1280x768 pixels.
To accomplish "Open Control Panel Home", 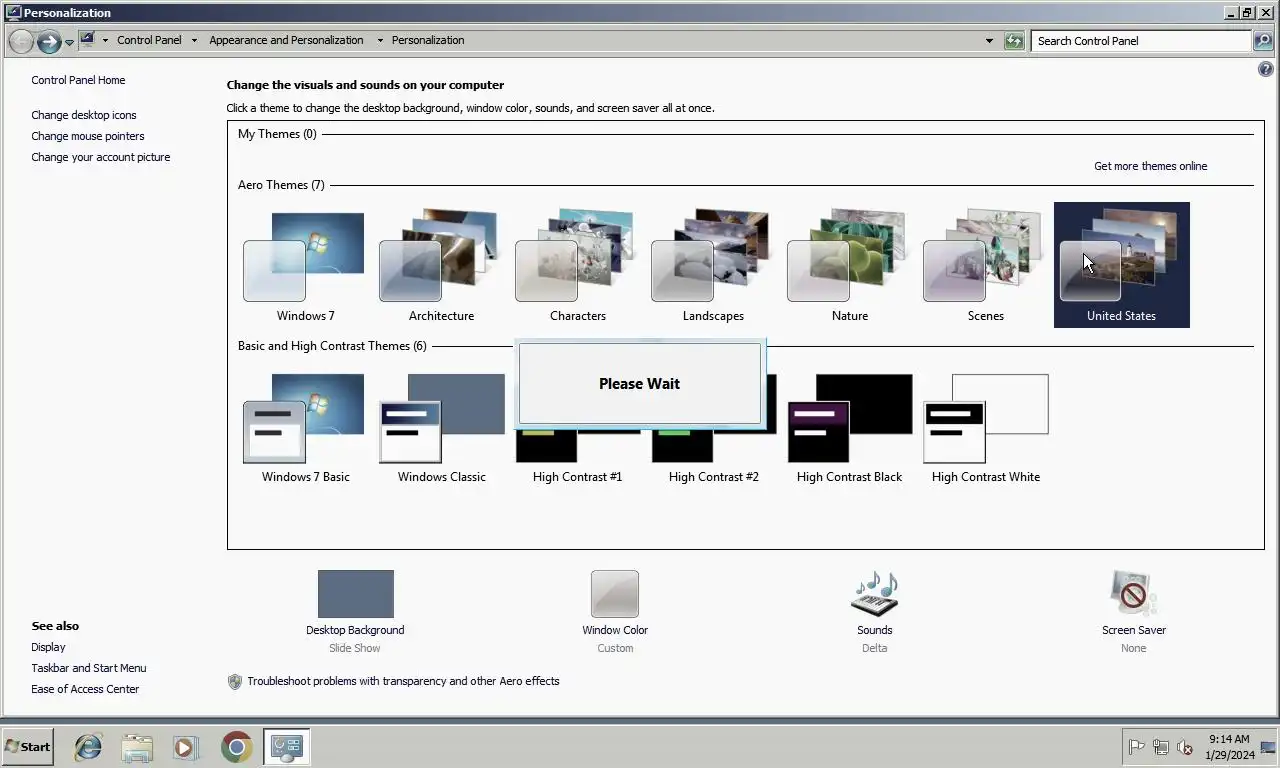I will tap(78, 80).
